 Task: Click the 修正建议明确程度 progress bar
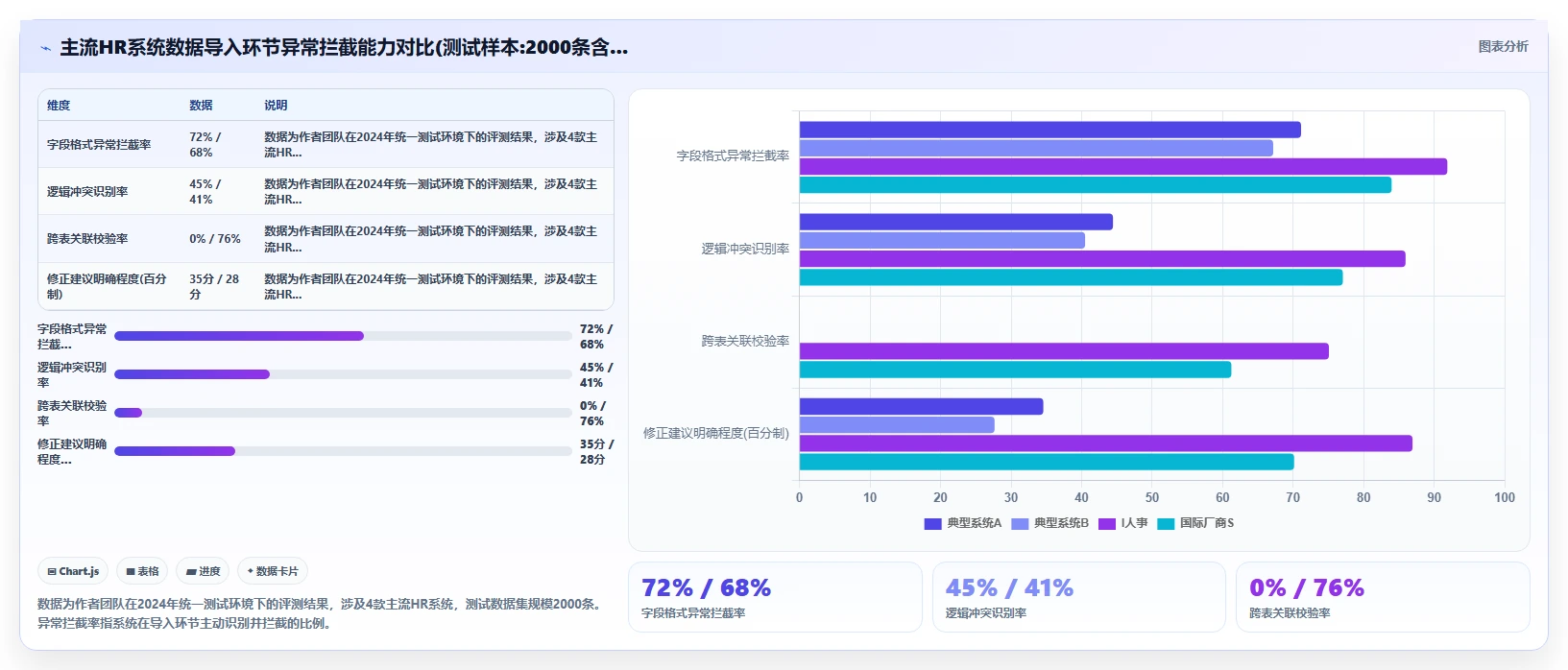(343, 451)
